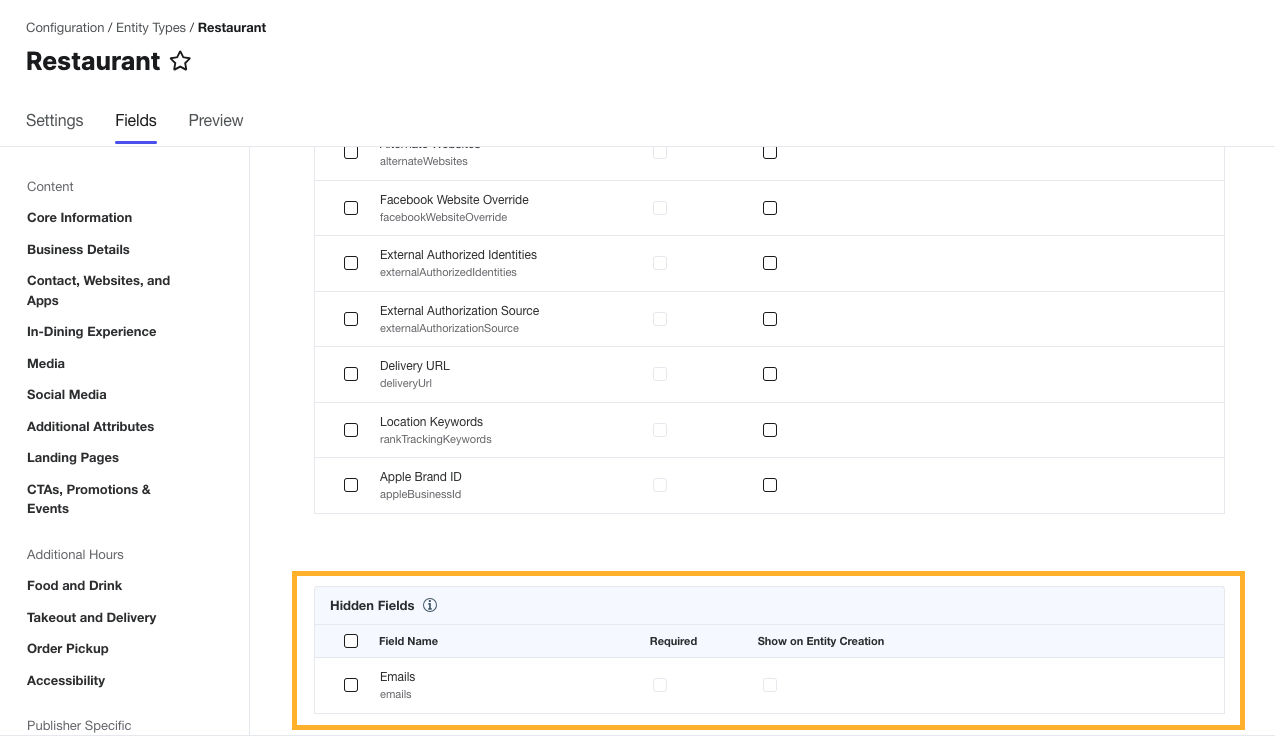
Task: Star the Restaurant entity type as favorite
Action: click(180, 62)
